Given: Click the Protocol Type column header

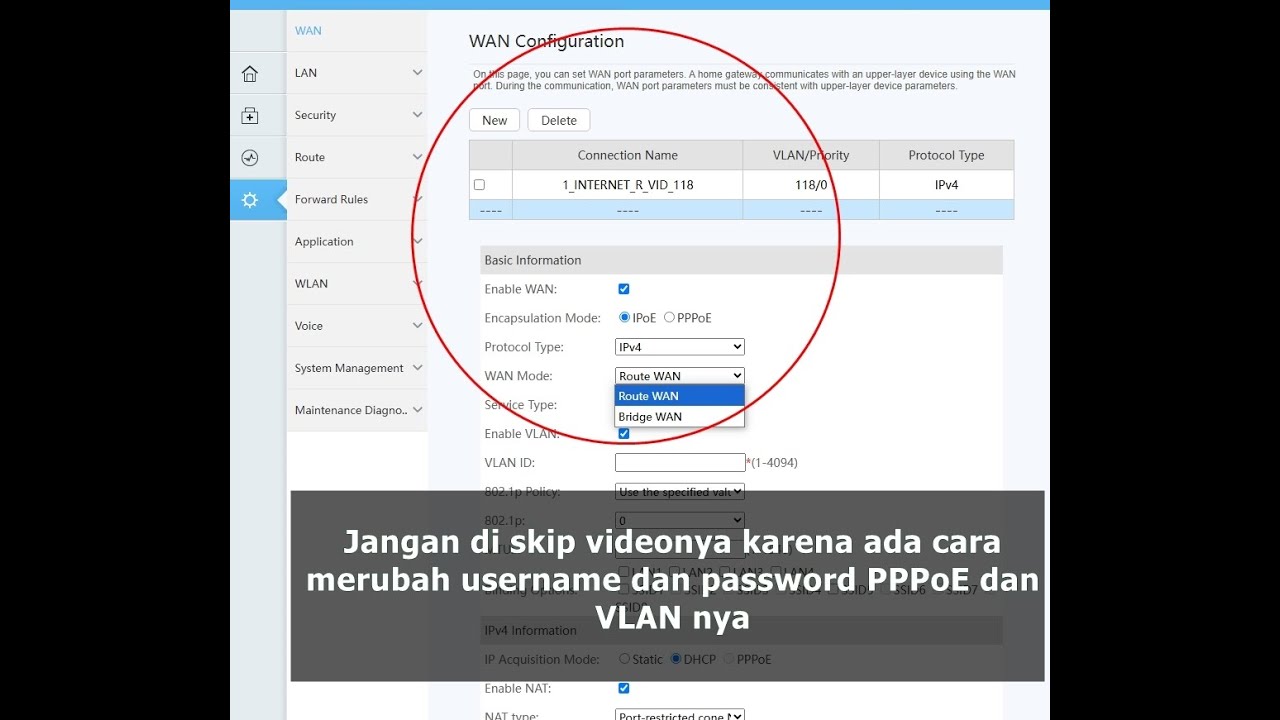Looking at the screenshot, I should pyautogui.click(x=946, y=155).
